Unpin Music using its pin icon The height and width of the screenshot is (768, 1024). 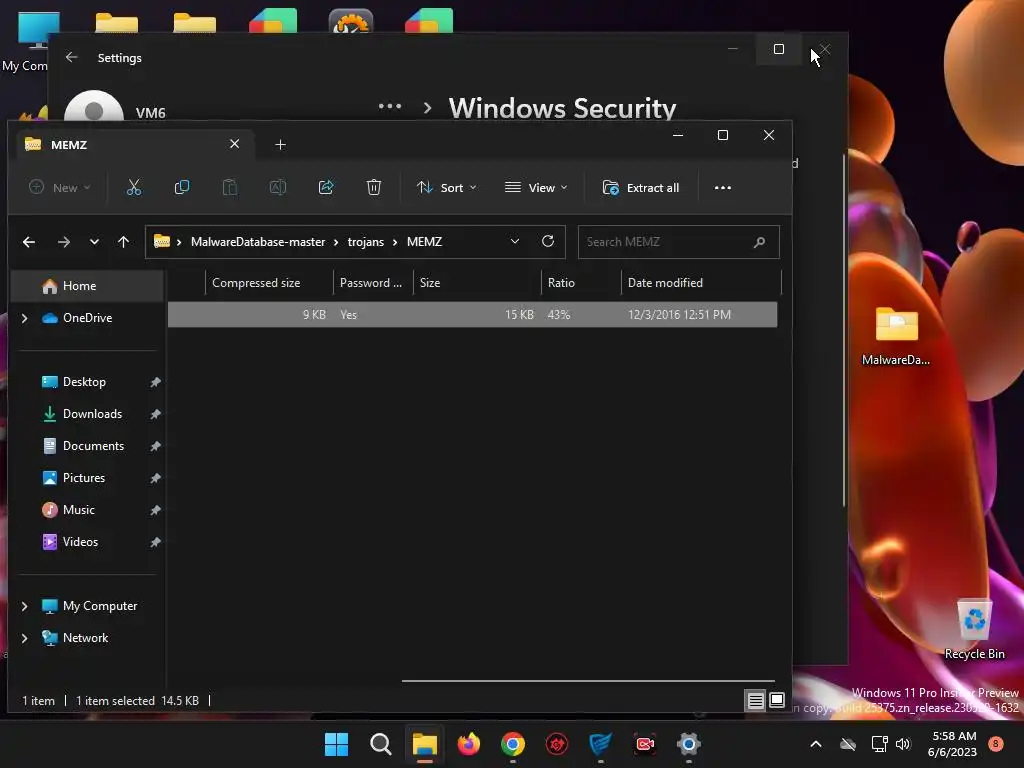click(155, 510)
